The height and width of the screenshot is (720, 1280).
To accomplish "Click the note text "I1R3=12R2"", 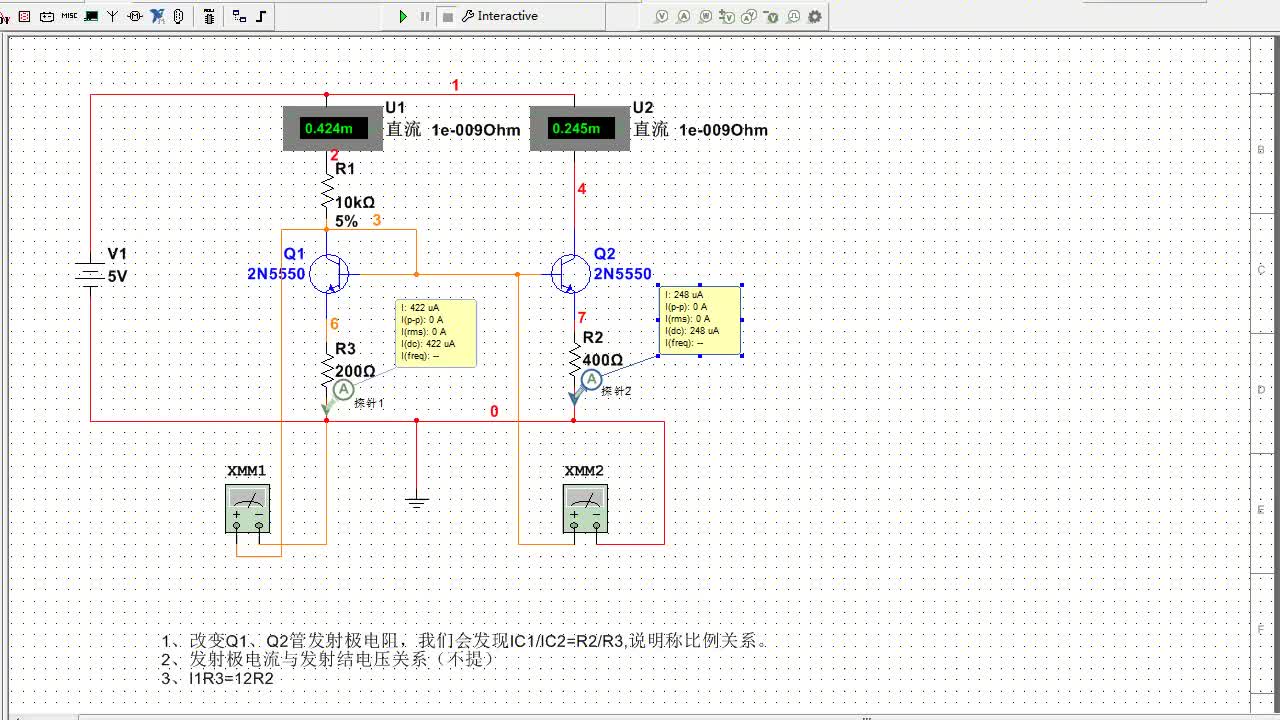I will coord(231,678).
